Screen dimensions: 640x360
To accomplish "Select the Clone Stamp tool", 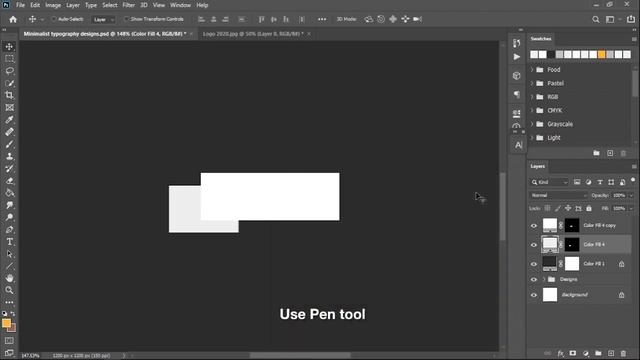I will 9,156.
